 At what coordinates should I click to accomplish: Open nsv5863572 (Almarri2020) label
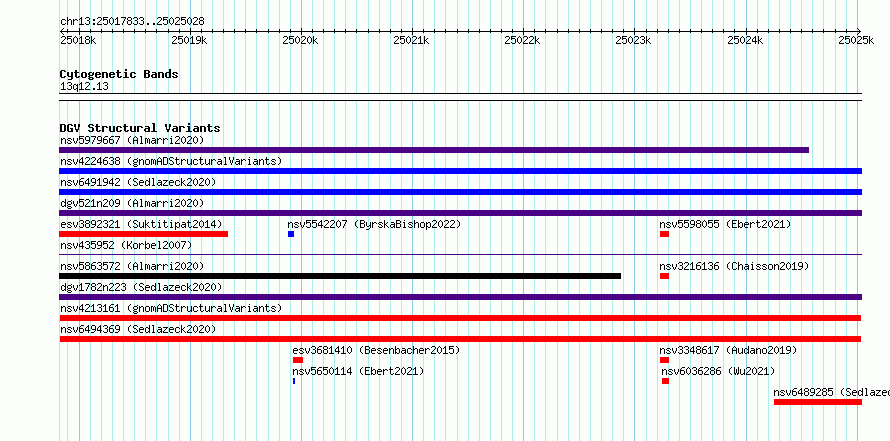132,266
